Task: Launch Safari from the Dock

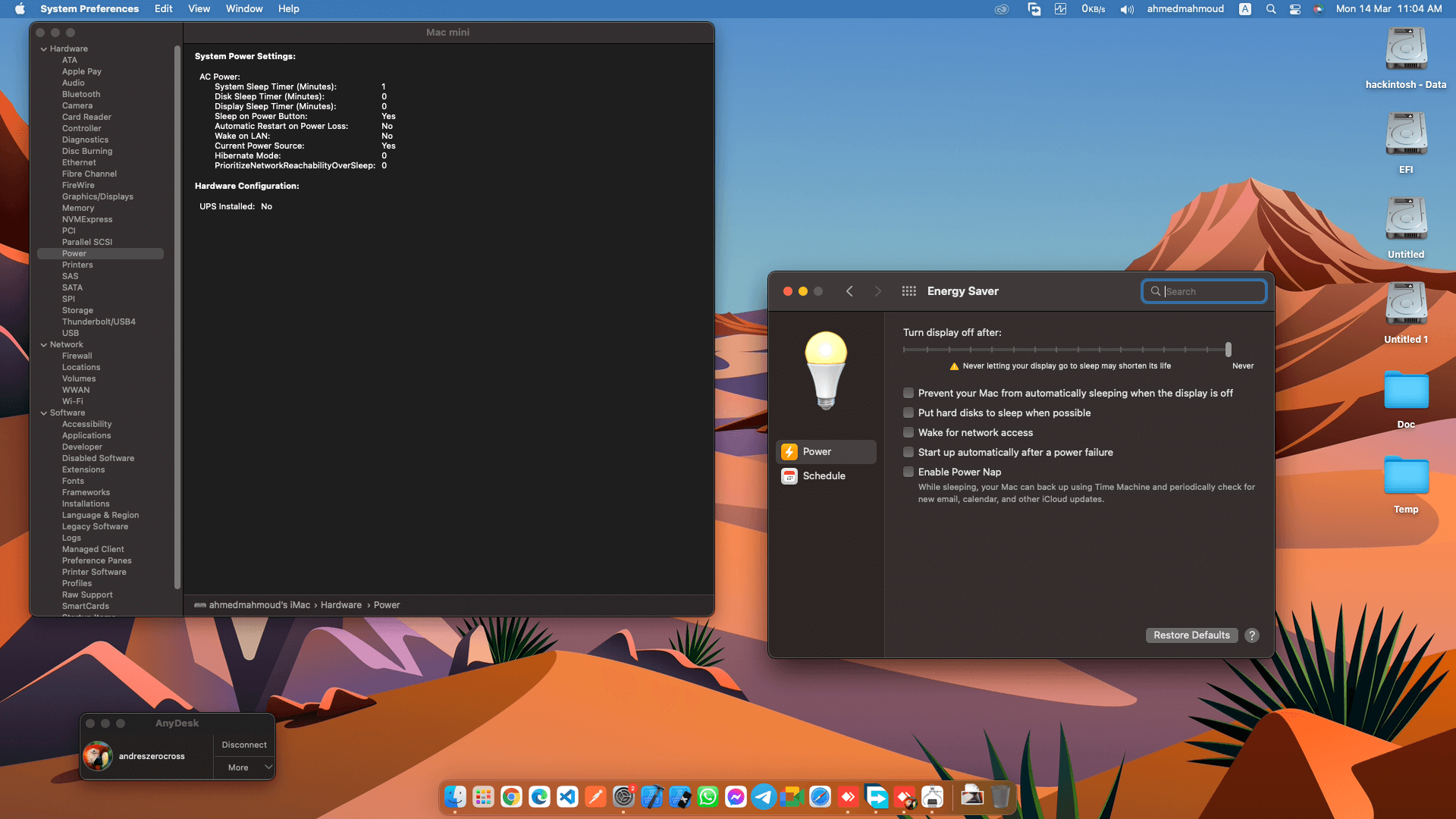Action: (820, 797)
